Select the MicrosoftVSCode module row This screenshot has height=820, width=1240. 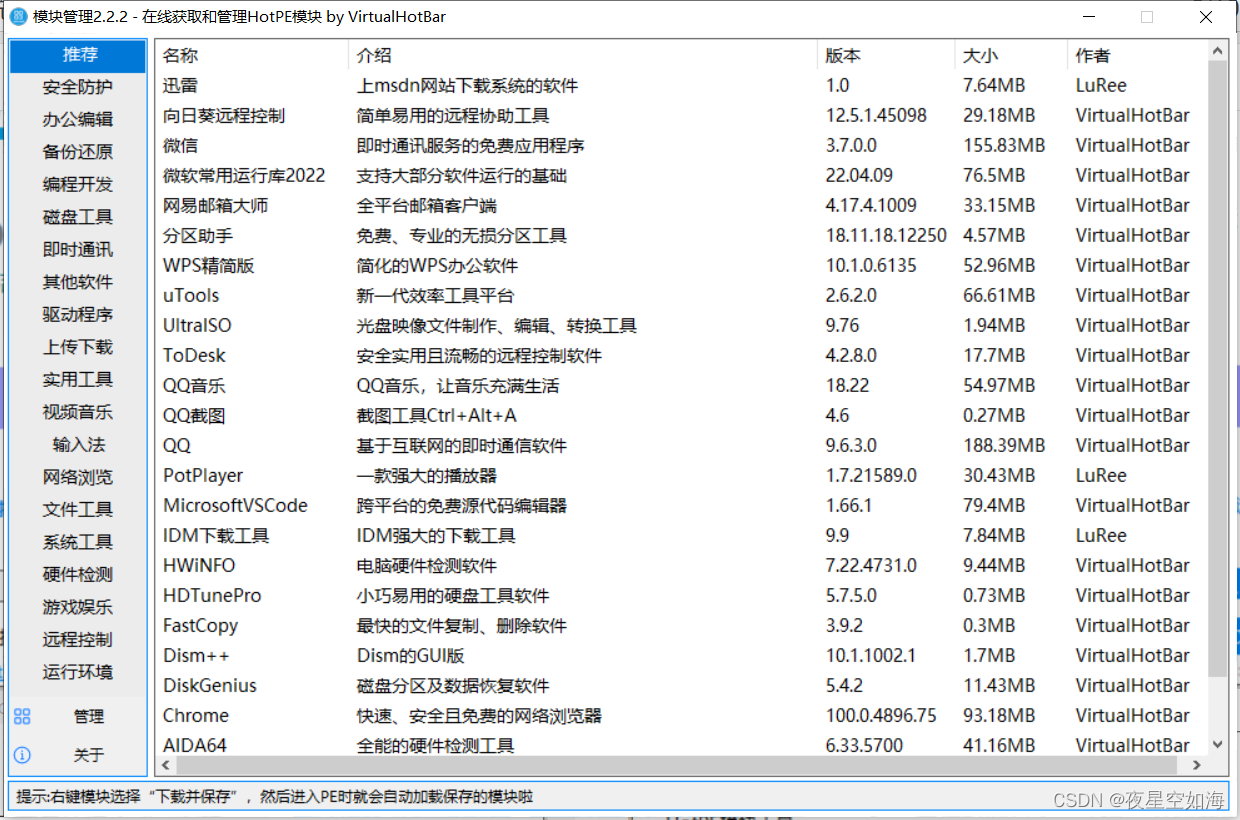(x=681, y=505)
